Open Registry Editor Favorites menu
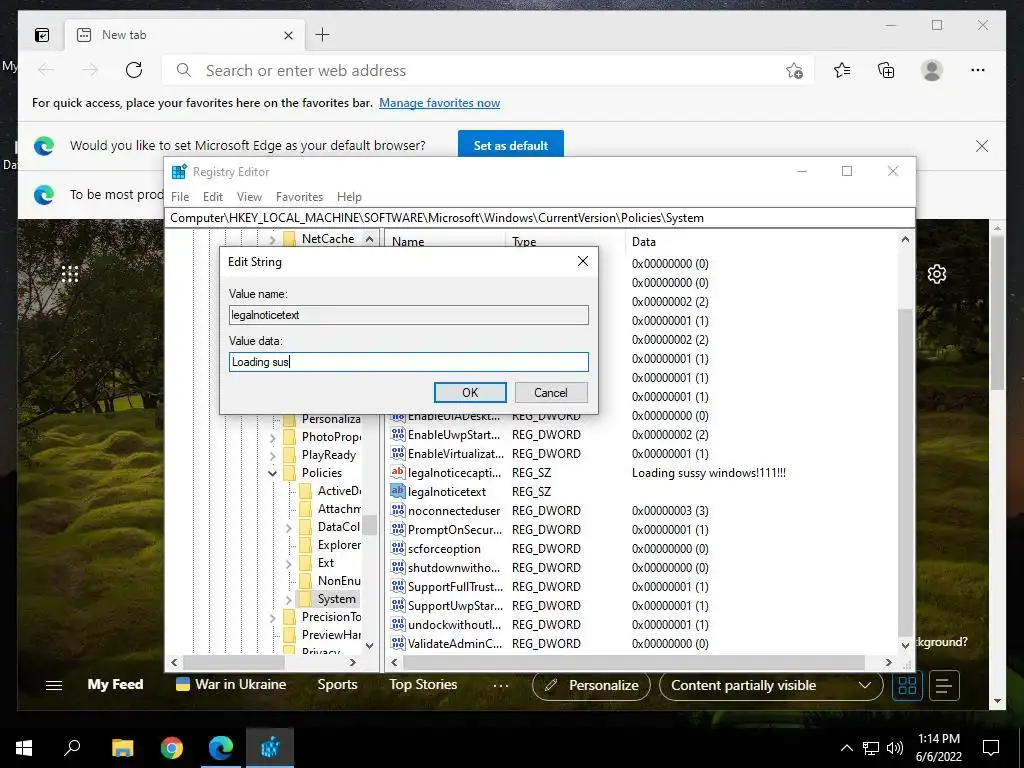This screenshot has height=768, width=1024. pyautogui.click(x=299, y=197)
